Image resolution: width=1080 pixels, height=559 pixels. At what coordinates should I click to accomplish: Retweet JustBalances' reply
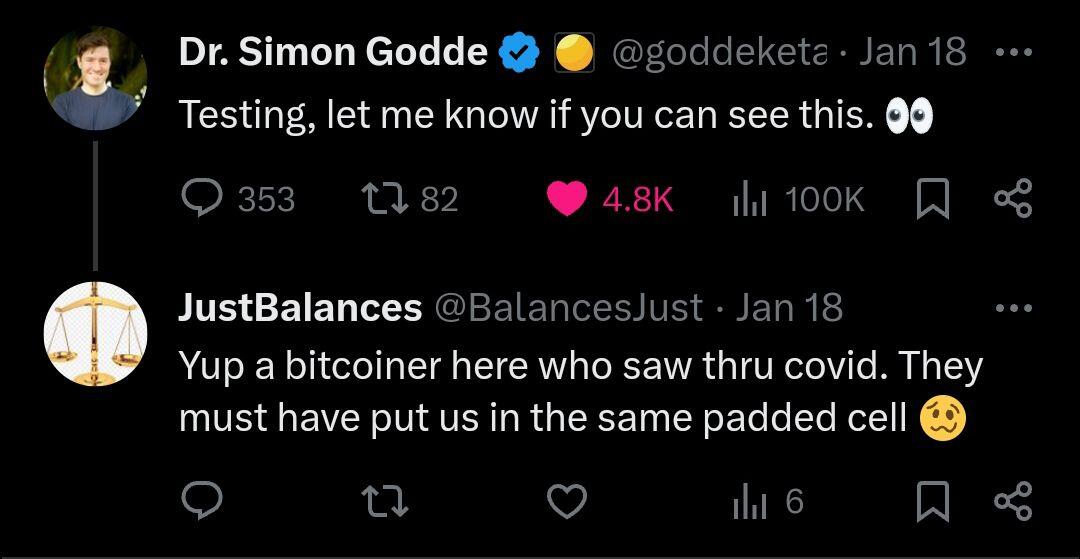click(x=386, y=501)
